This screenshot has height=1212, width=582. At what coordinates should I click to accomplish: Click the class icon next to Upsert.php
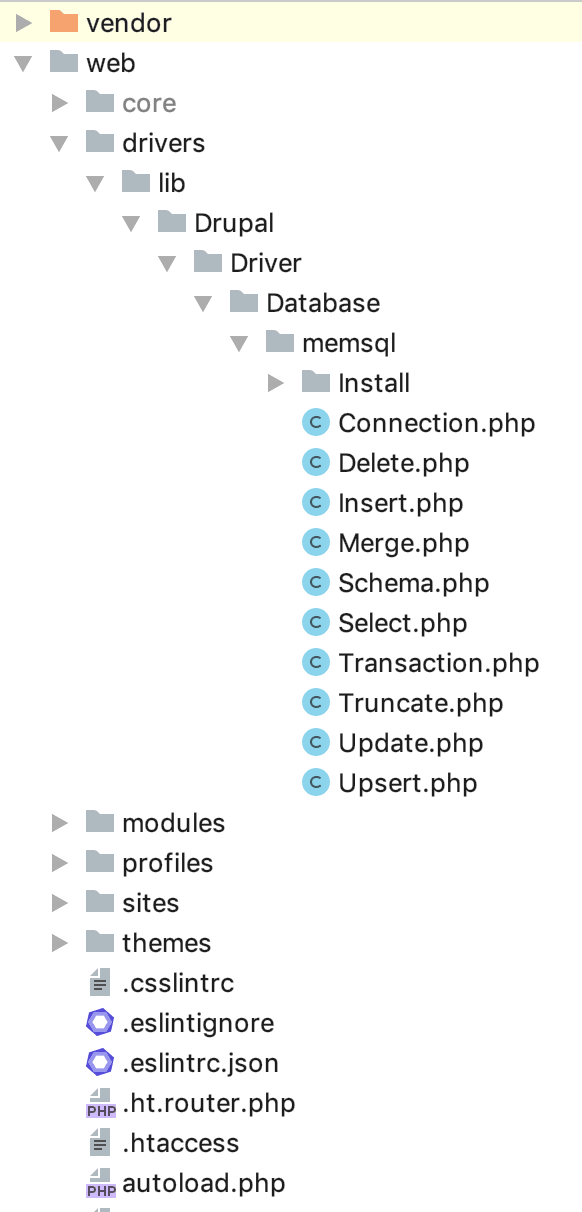[x=316, y=783]
